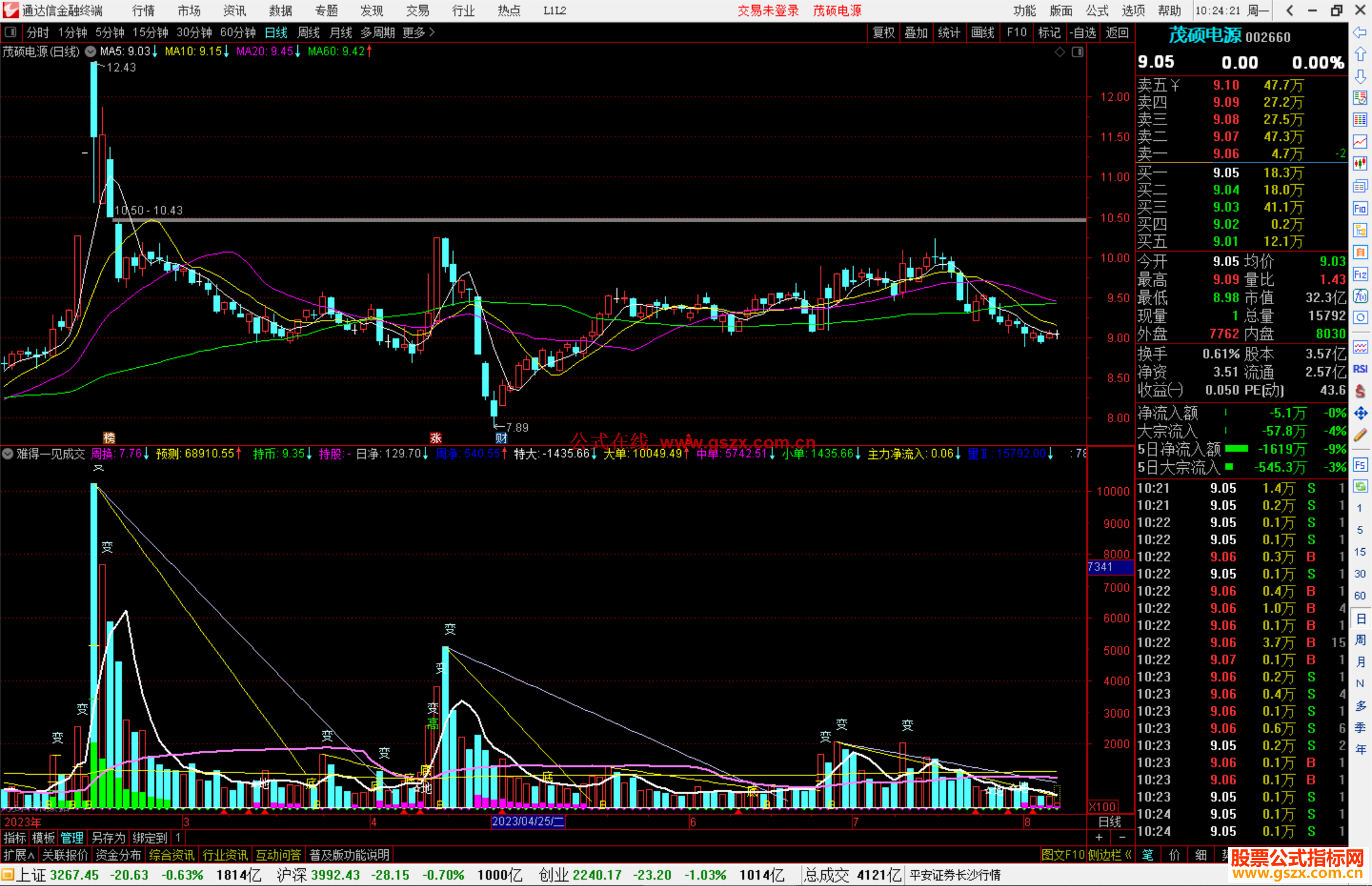
Task: Click the panel toggle icon left of 分时
Action: click(x=10, y=32)
